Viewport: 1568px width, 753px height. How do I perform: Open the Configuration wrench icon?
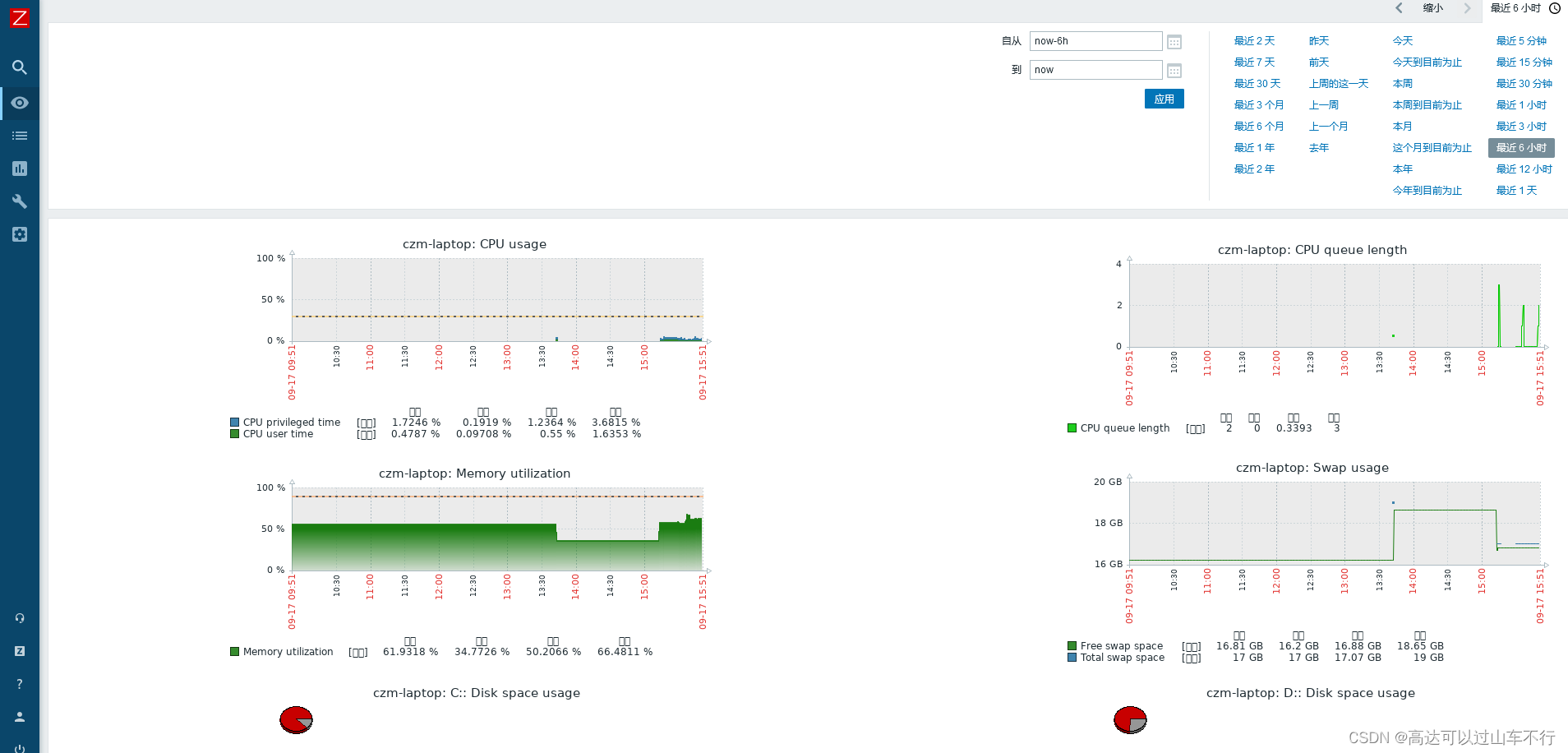point(19,201)
